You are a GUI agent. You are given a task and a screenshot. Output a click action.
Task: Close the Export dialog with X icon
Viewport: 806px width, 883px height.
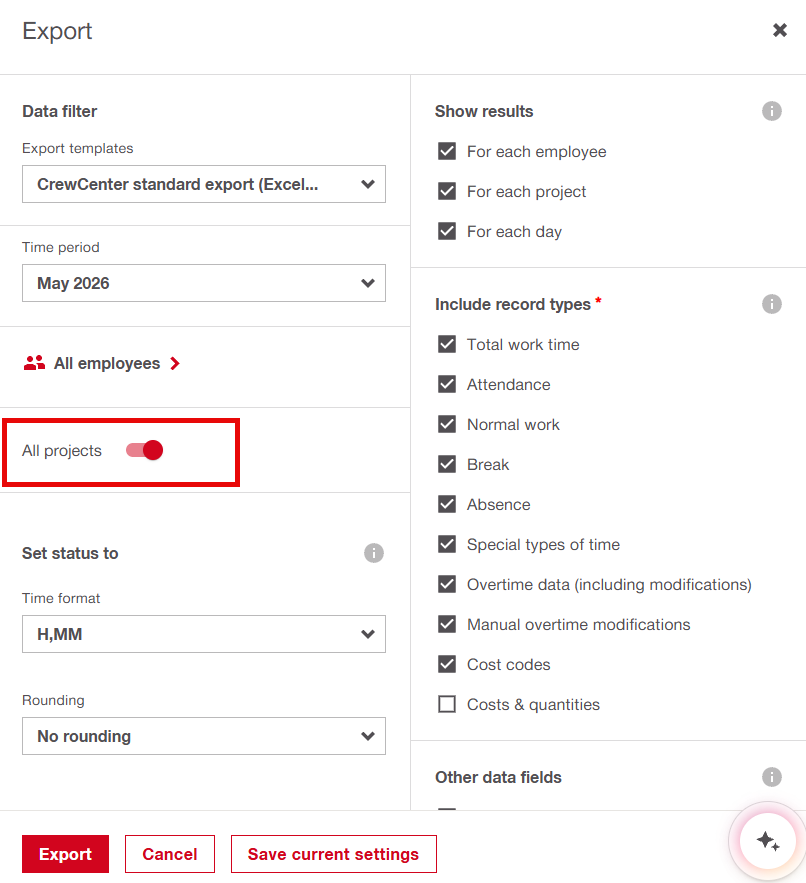(x=780, y=30)
